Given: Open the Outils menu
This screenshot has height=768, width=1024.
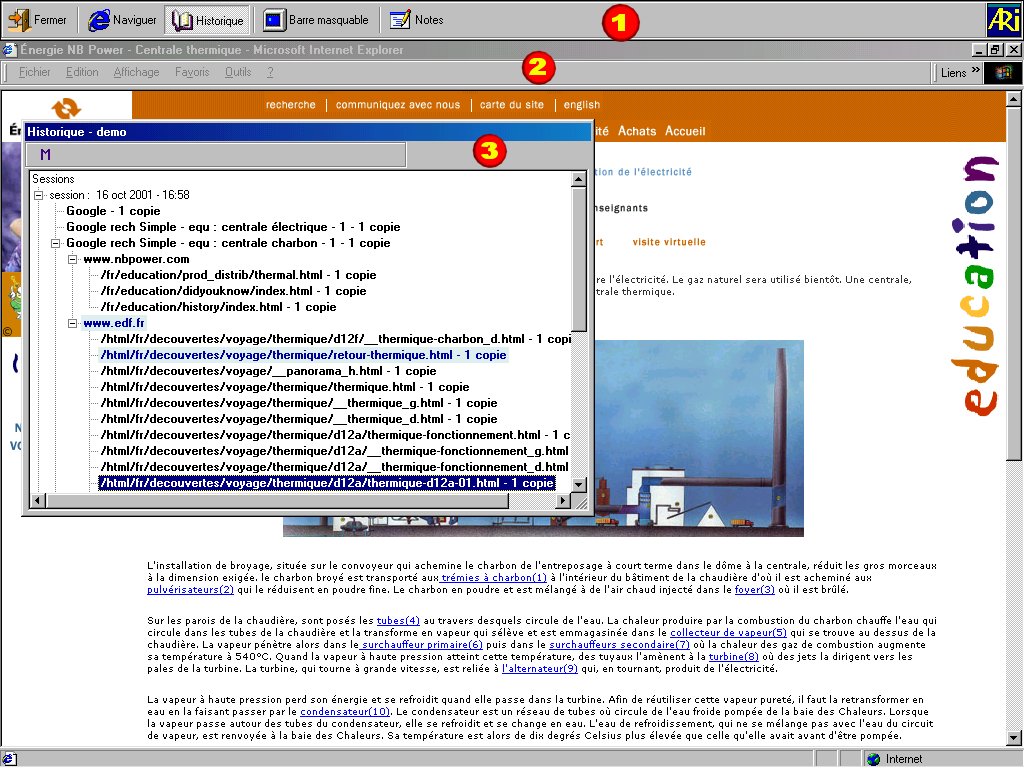Looking at the screenshot, I should click(238, 72).
